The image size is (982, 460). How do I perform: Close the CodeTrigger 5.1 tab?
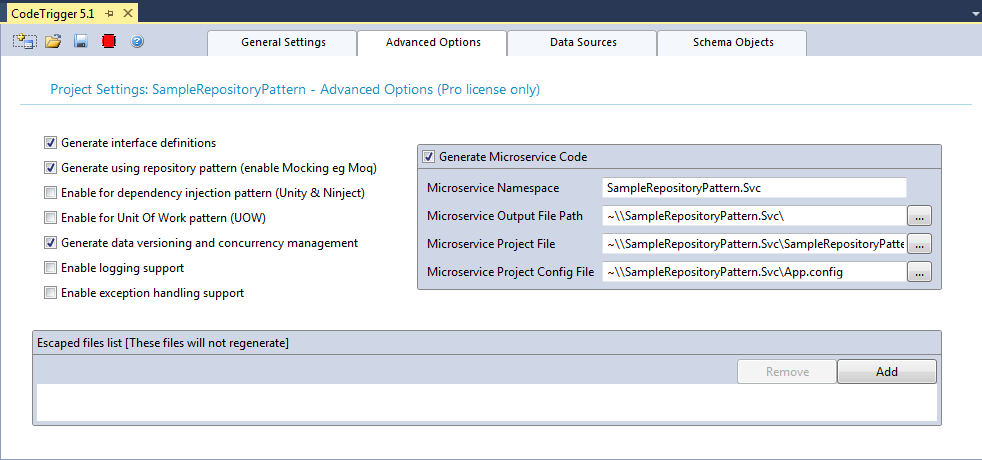128,12
